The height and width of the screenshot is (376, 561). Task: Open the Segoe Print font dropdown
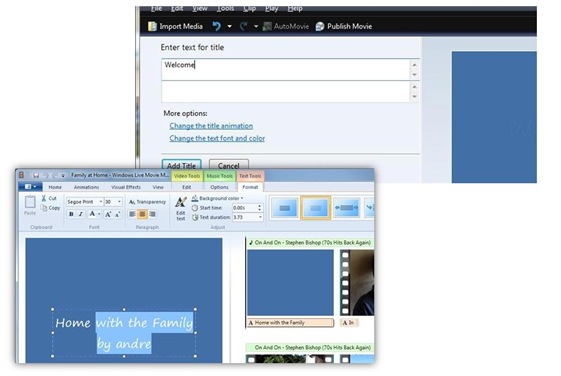(84, 202)
